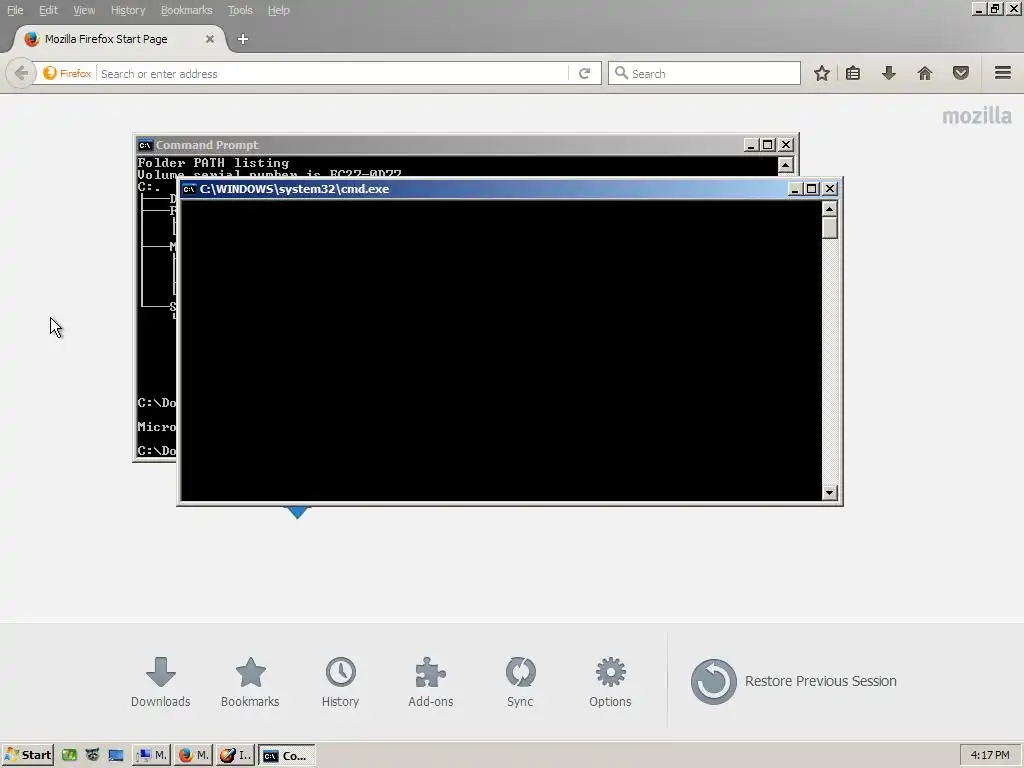Maximize the cmd.exe window
This screenshot has width=1024, height=768.
click(x=812, y=189)
